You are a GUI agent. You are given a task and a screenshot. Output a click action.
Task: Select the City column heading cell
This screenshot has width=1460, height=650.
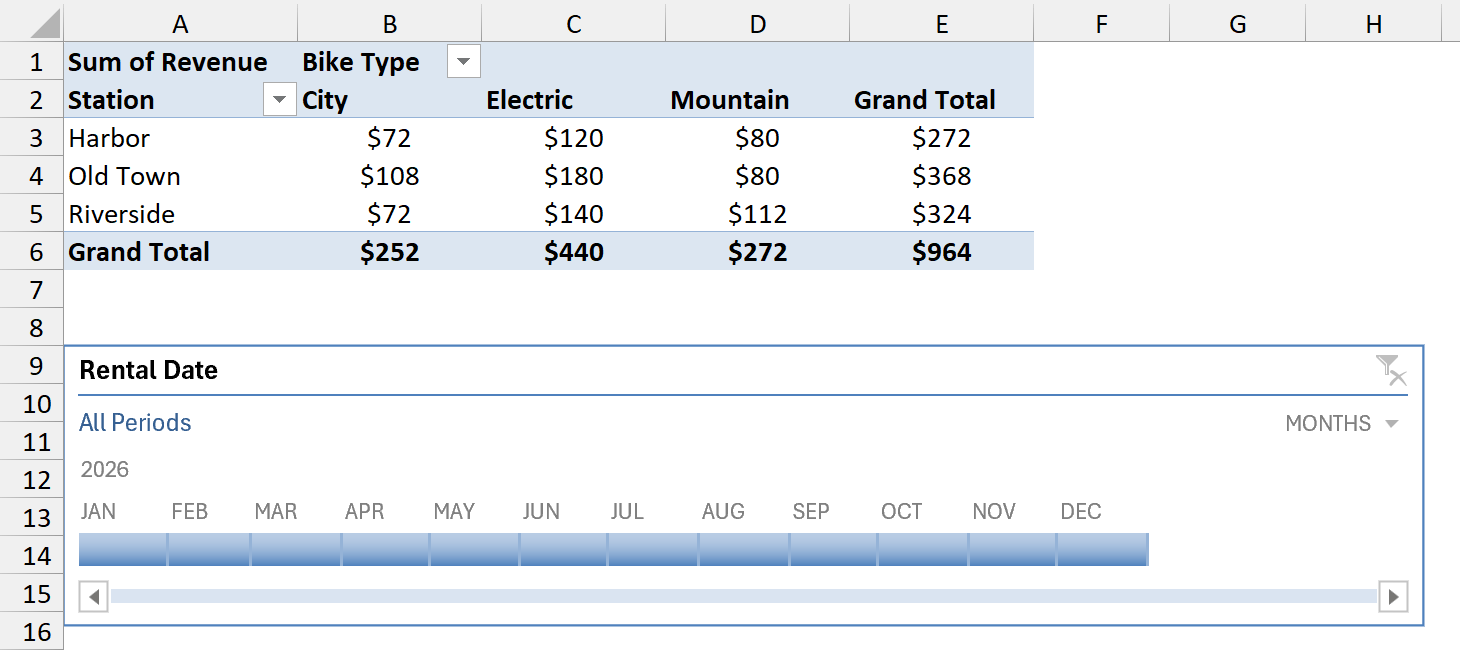390,100
